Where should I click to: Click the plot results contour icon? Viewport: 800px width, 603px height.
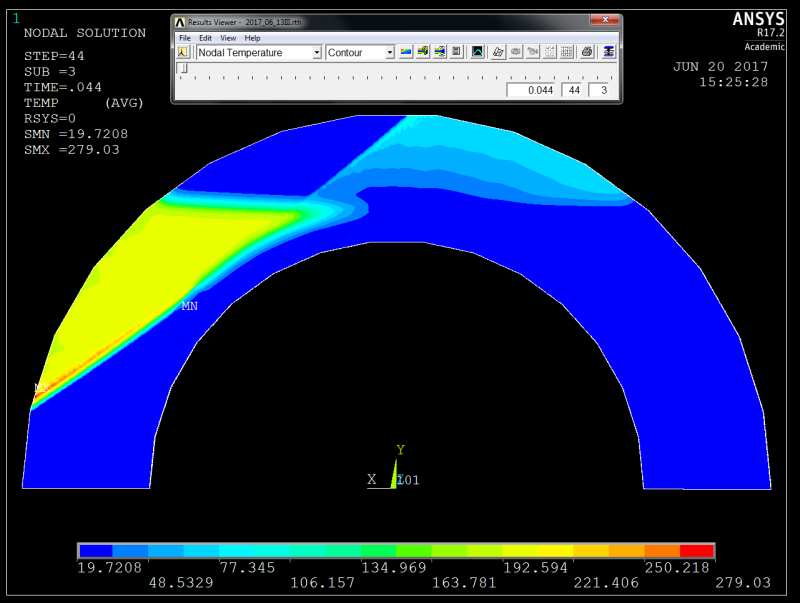pos(406,52)
